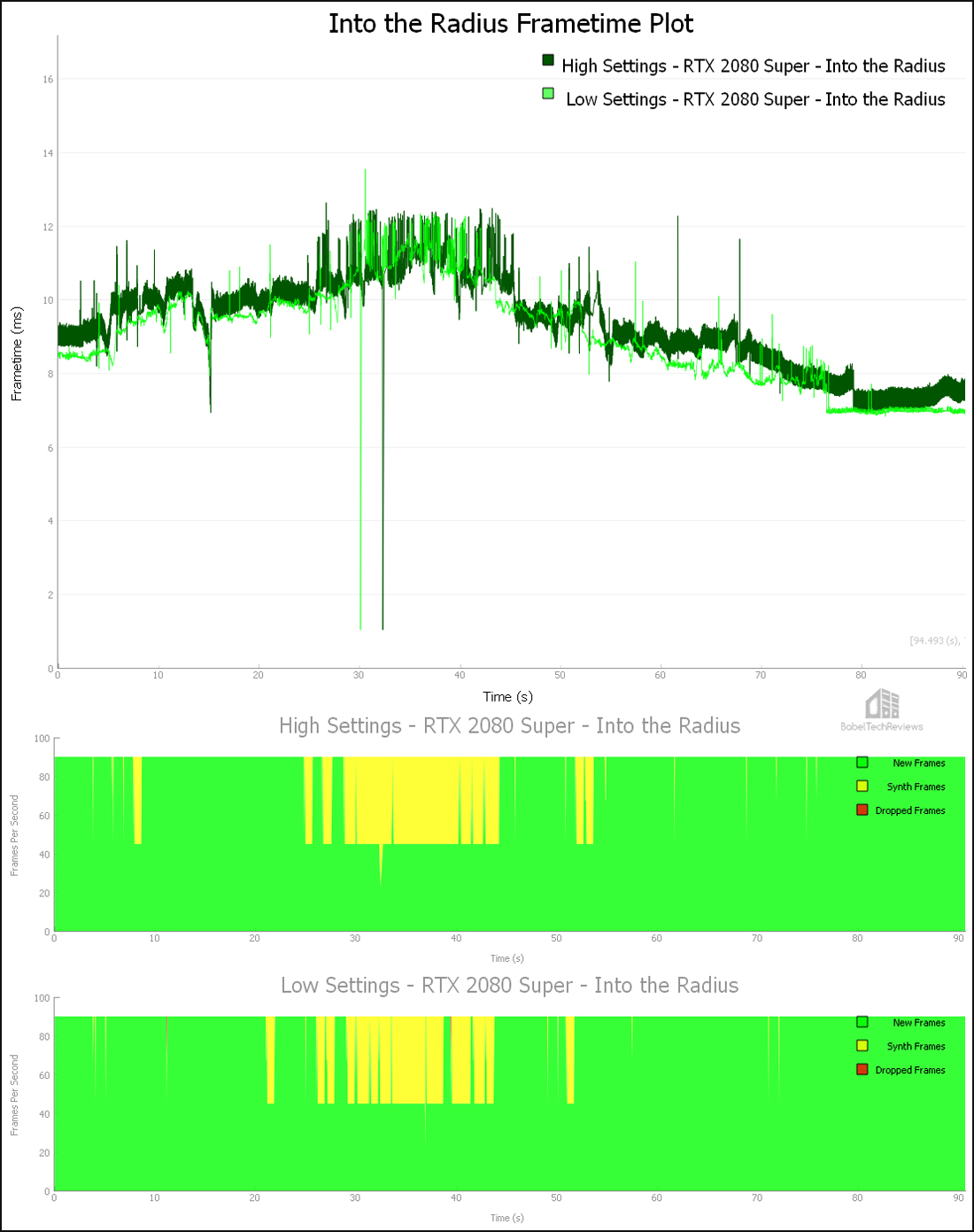Click the '[94.493 (s),' coordinate readout
Viewport: 974px width, 1232px height.
pos(935,640)
